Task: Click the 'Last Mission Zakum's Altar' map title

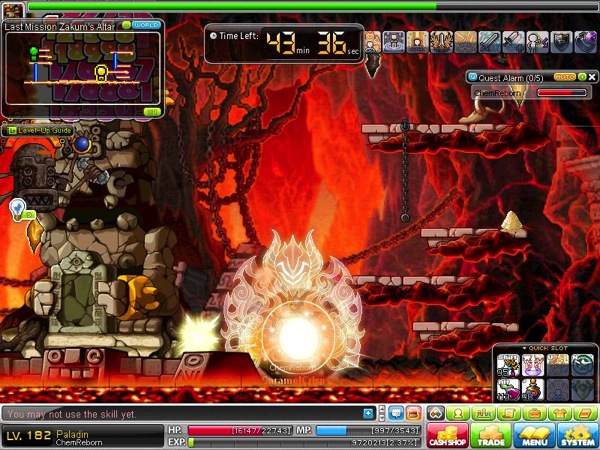Action: 60,26
